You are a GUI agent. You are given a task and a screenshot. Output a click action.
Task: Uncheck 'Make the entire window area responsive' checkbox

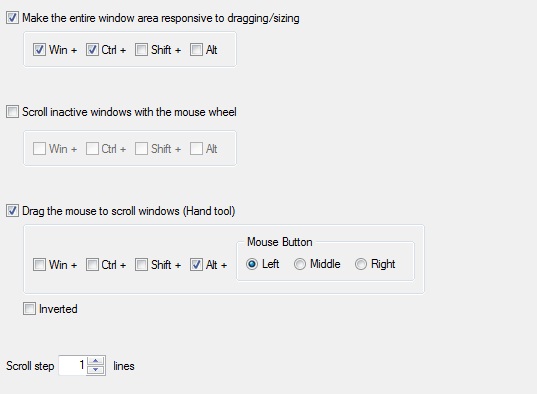(12, 18)
